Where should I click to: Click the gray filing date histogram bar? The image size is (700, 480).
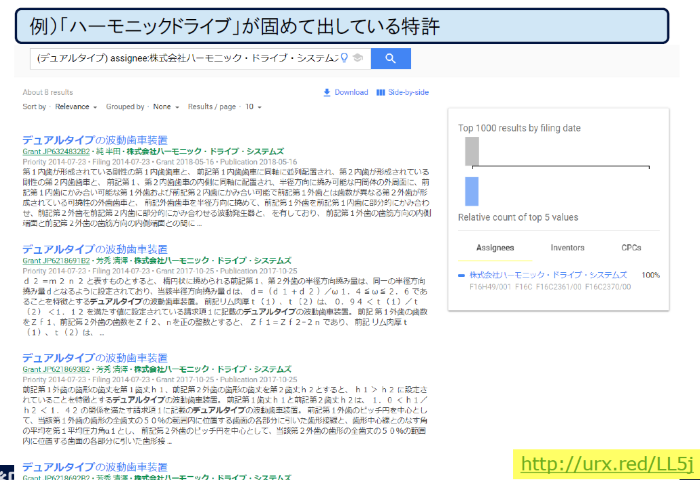point(472,151)
